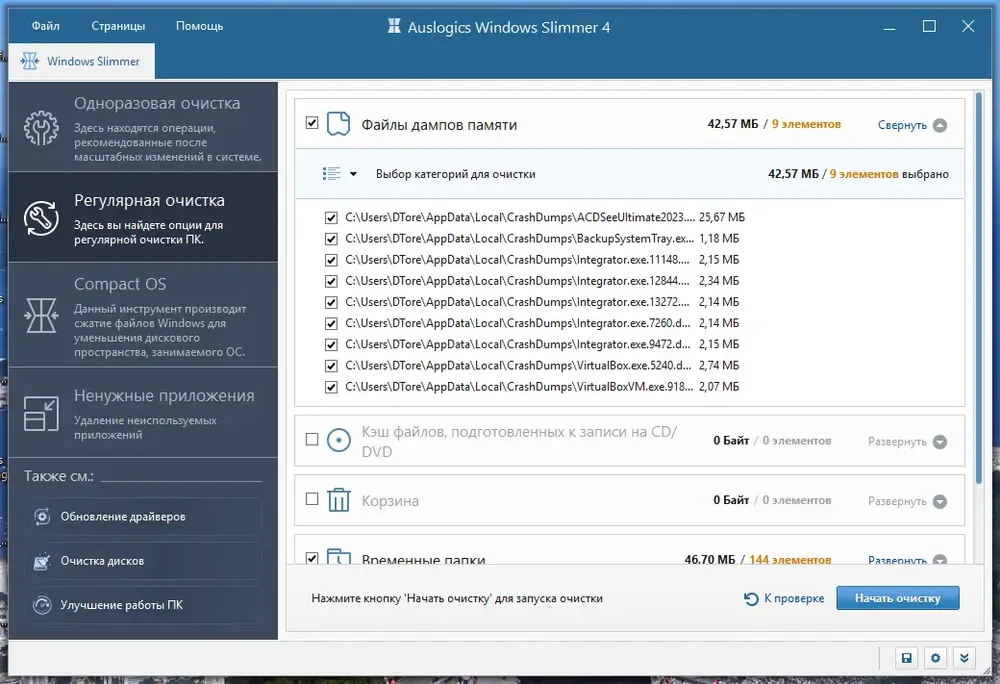Click the 25,67 МБ size value
This screenshot has width=1000, height=684.
point(721,217)
